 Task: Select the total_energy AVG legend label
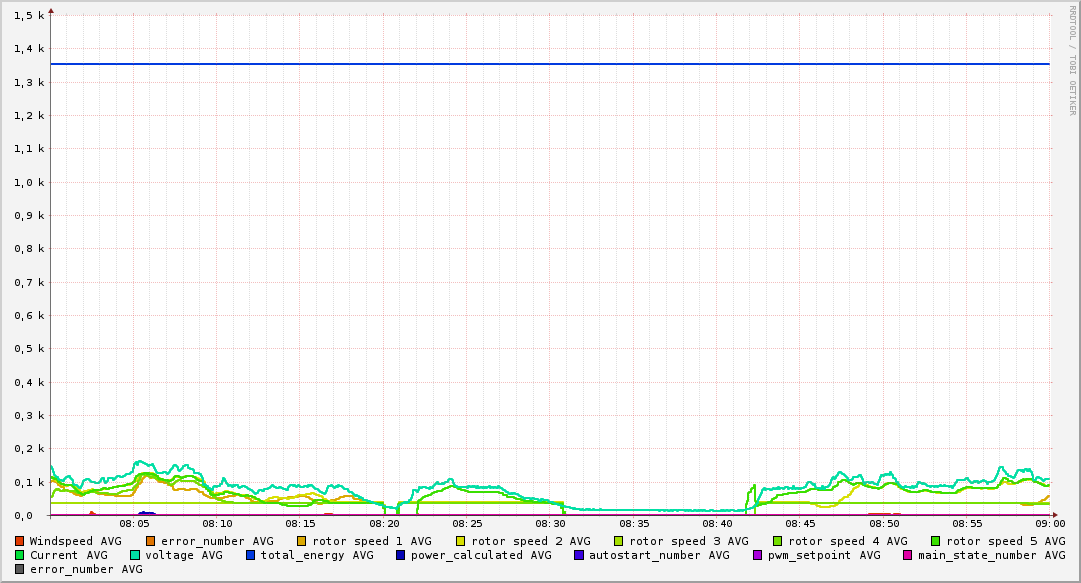coord(317,555)
